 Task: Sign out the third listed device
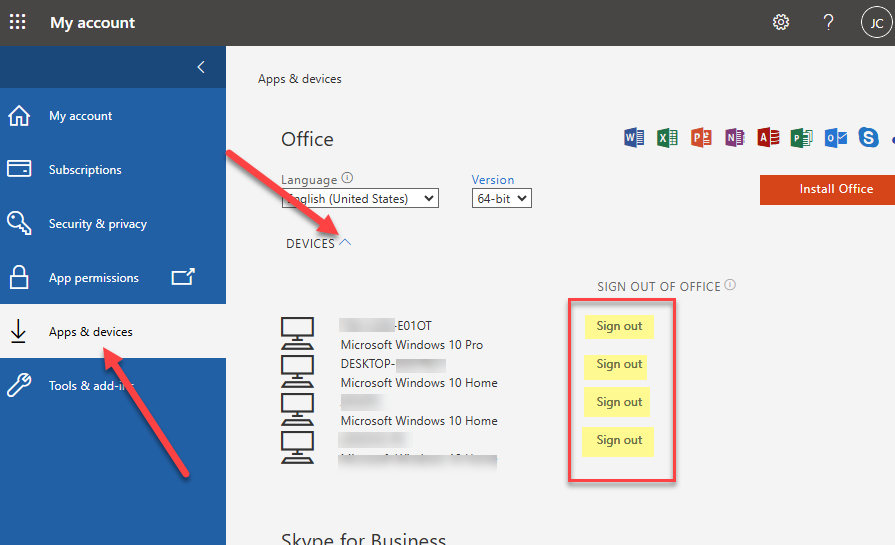[618, 403]
